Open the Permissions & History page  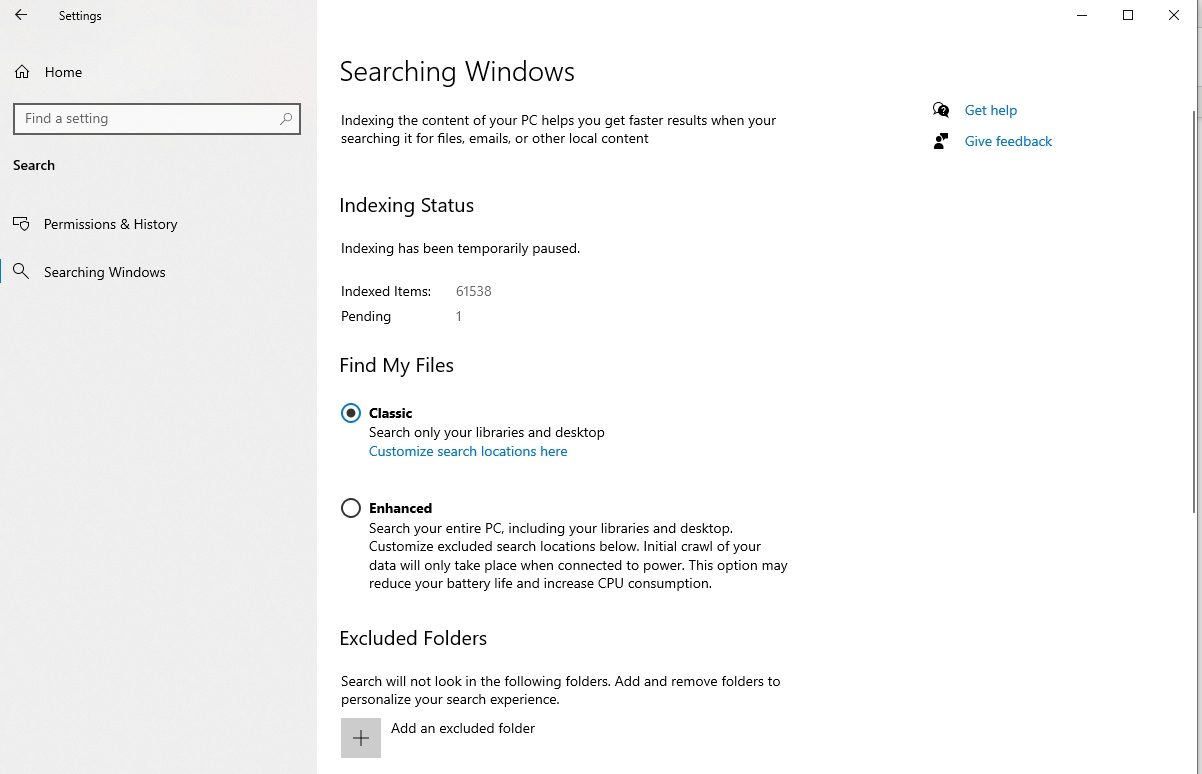tap(110, 224)
